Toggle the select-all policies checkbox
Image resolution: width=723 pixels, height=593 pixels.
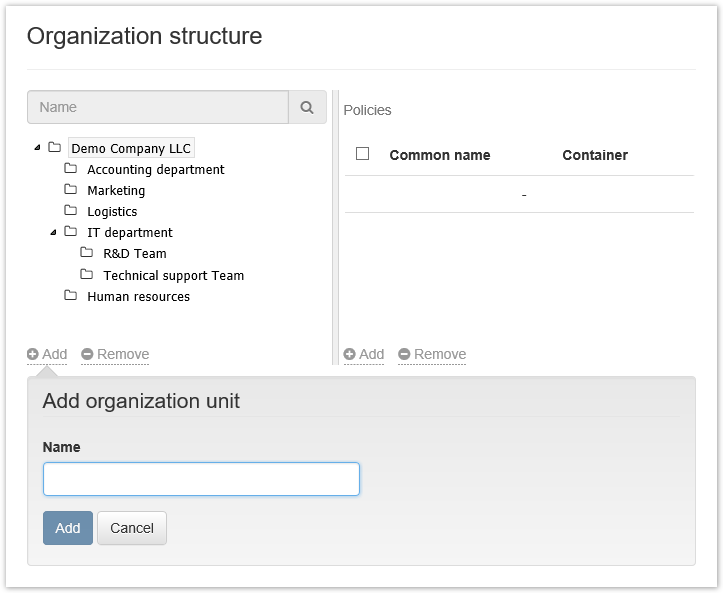pos(363,154)
